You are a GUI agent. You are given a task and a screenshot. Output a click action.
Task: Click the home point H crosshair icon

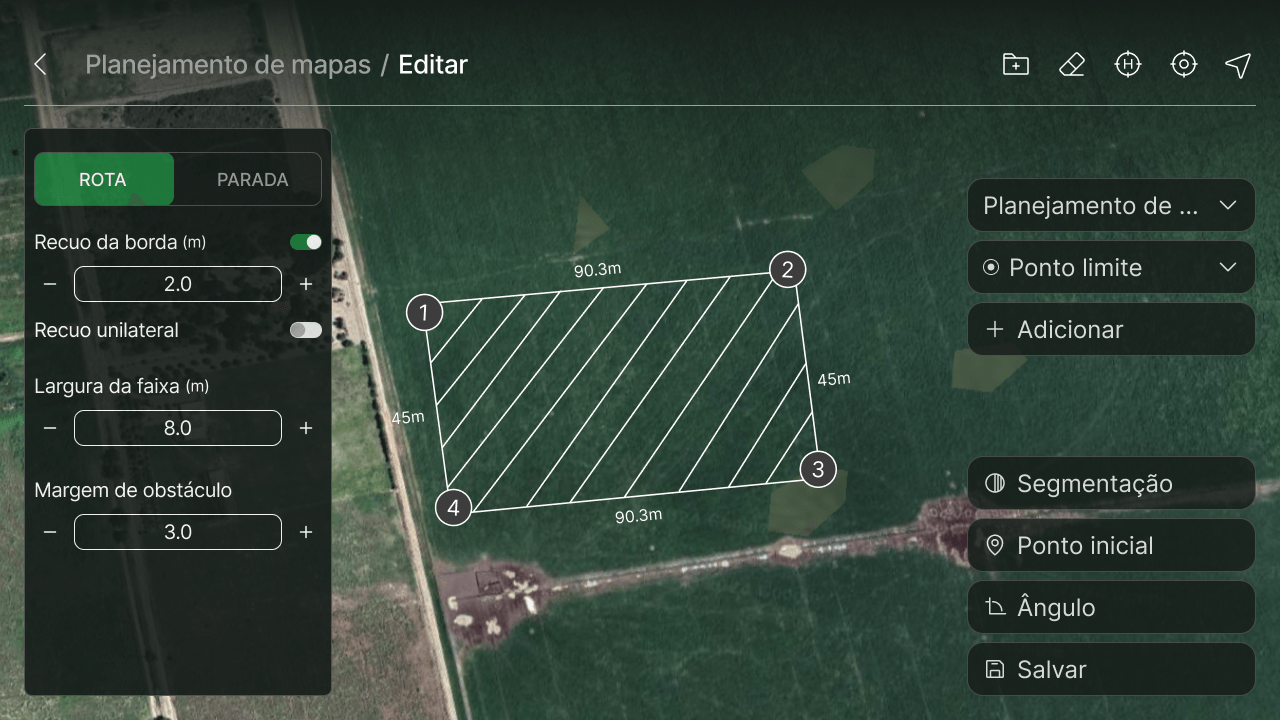[1128, 65]
